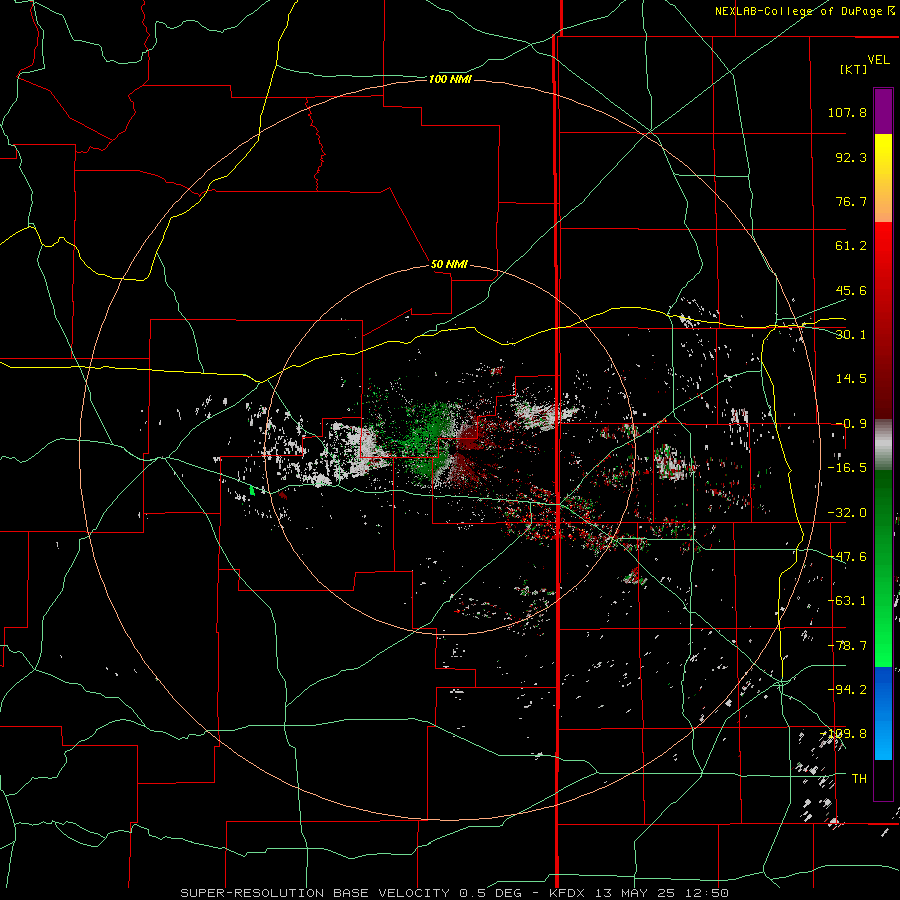Click the 107.8 velocity scale value
Image resolution: width=900 pixels, height=900 pixels.
847,112
